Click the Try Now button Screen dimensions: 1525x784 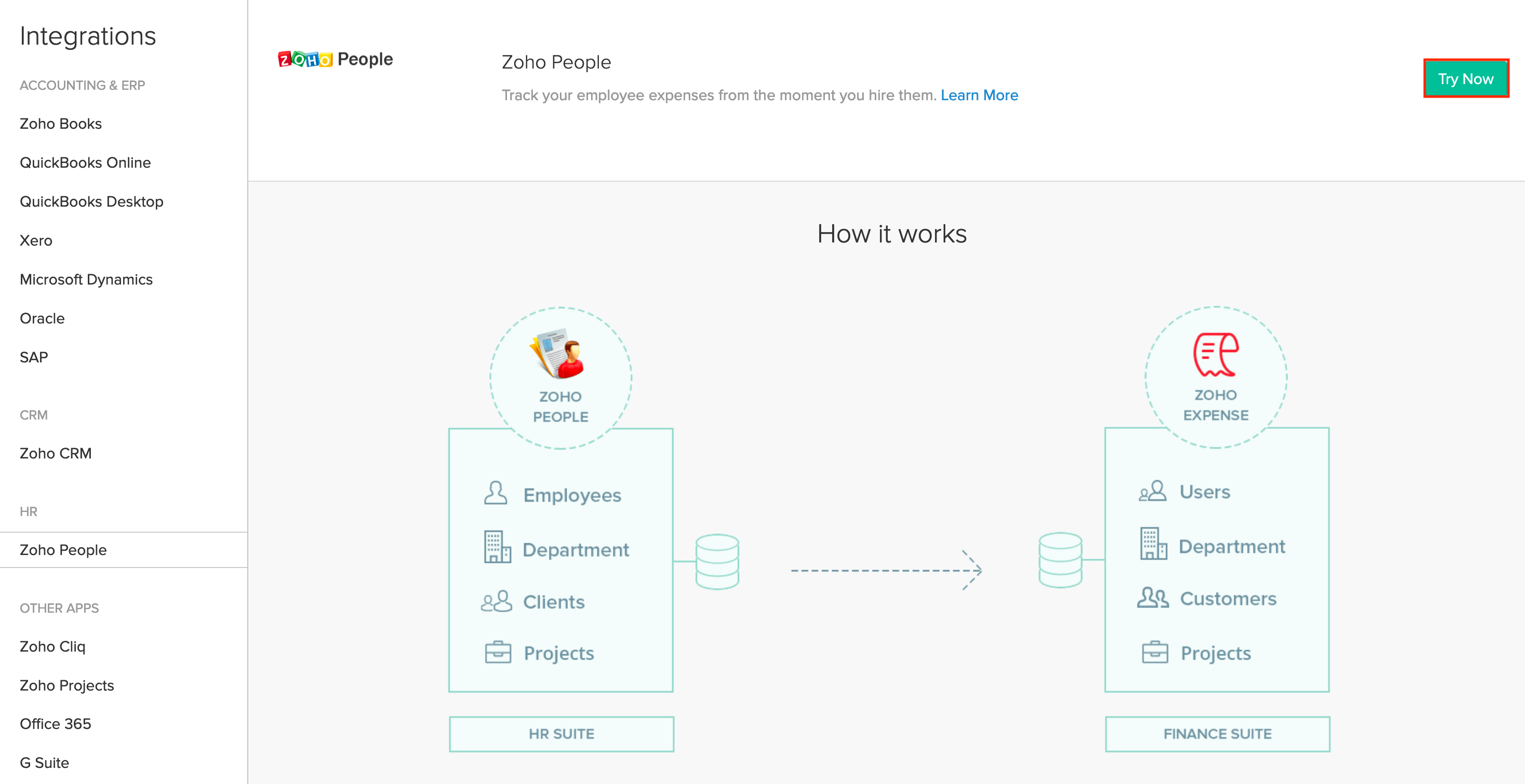[1465, 78]
